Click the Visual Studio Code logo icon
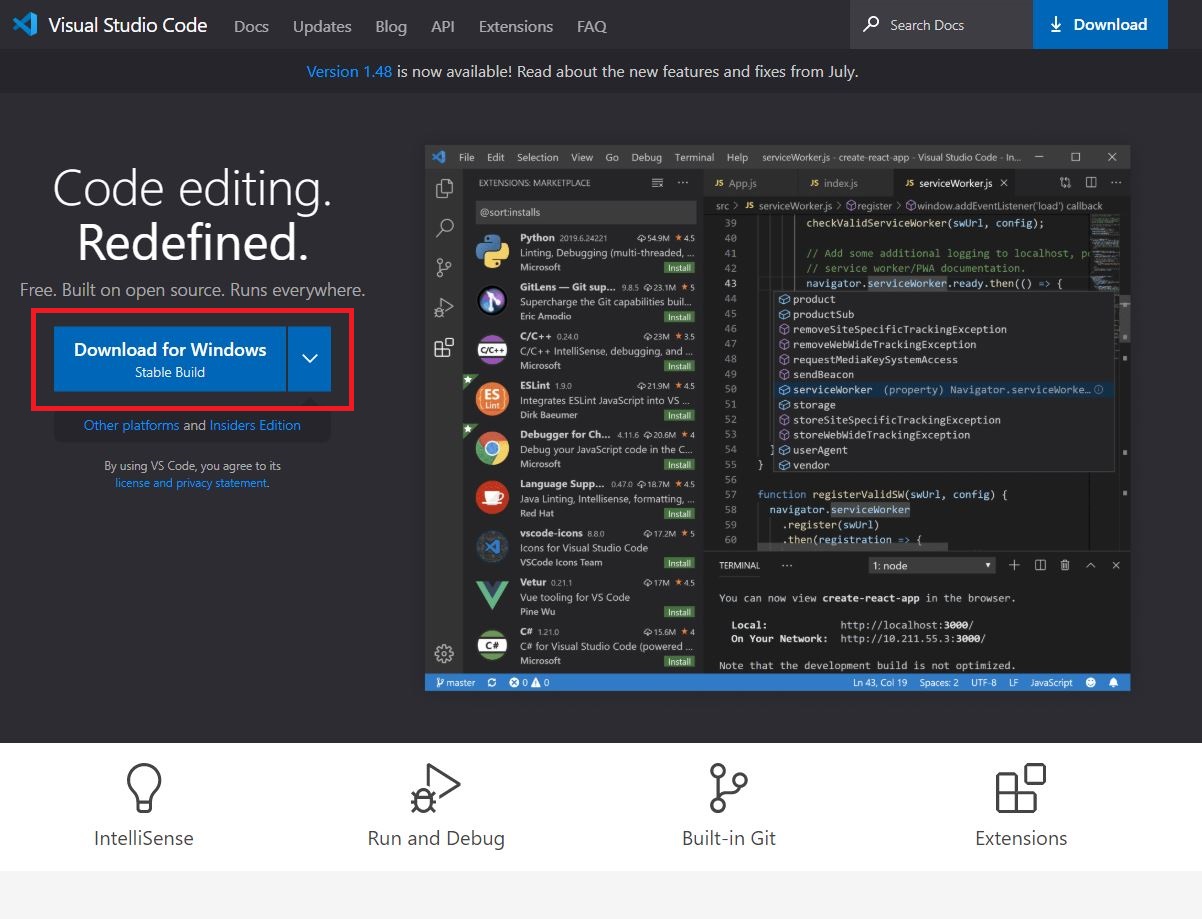The width and height of the screenshot is (1202, 919). [25, 24]
